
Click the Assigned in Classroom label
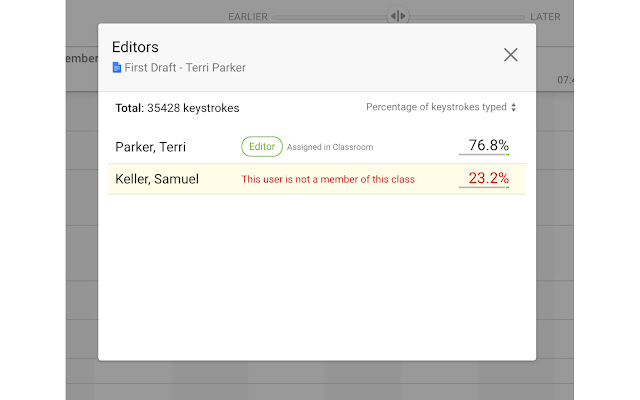tap(330, 147)
